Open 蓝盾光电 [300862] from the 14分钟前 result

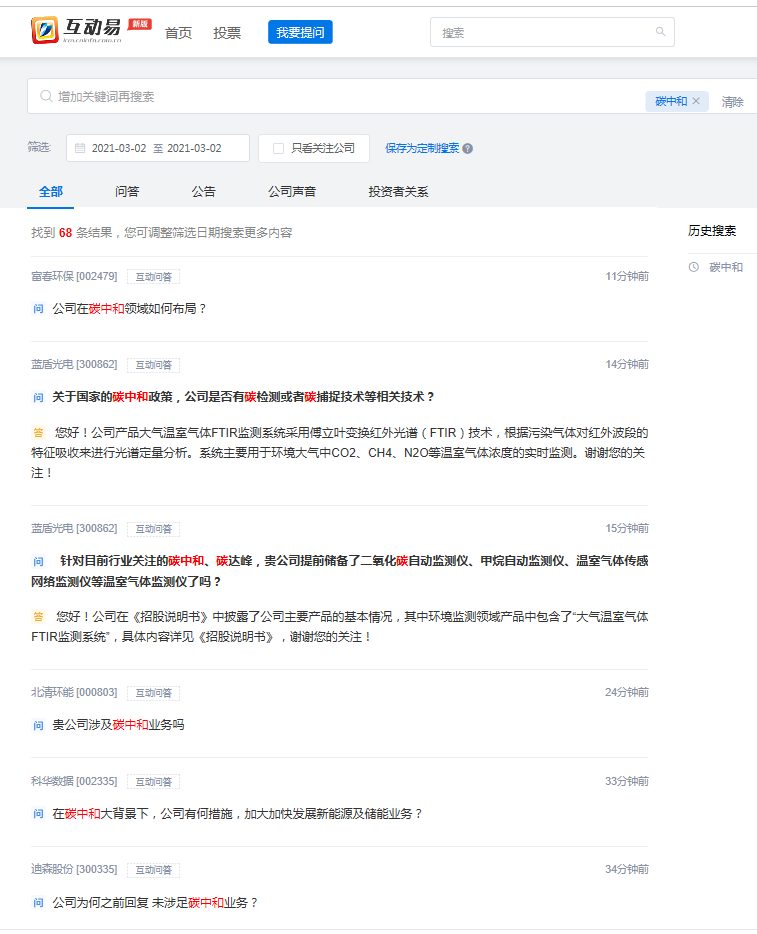click(x=74, y=364)
